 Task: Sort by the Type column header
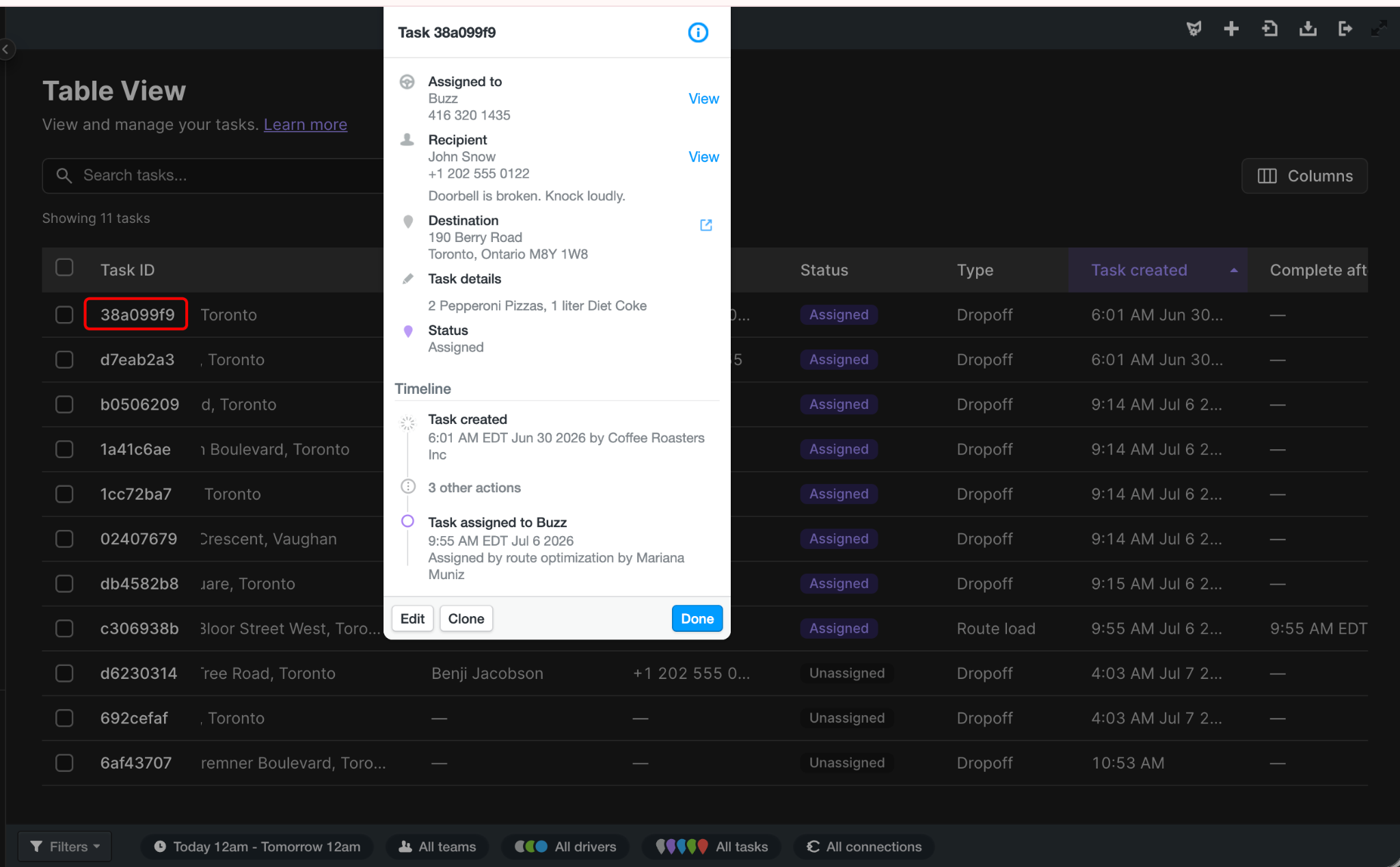(x=975, y=270)
